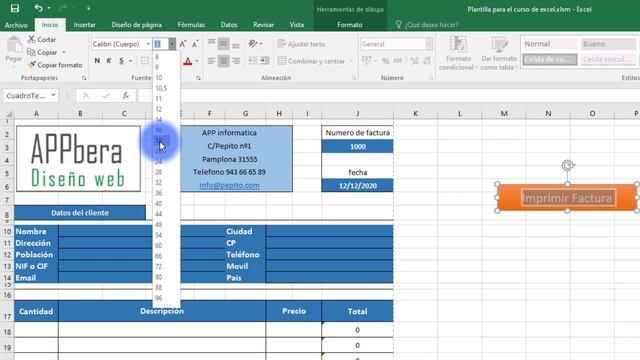The width and height of the screenshot is (640, 360).
Task: Select the date cell 12/12/2020
Action: [358, 186]
